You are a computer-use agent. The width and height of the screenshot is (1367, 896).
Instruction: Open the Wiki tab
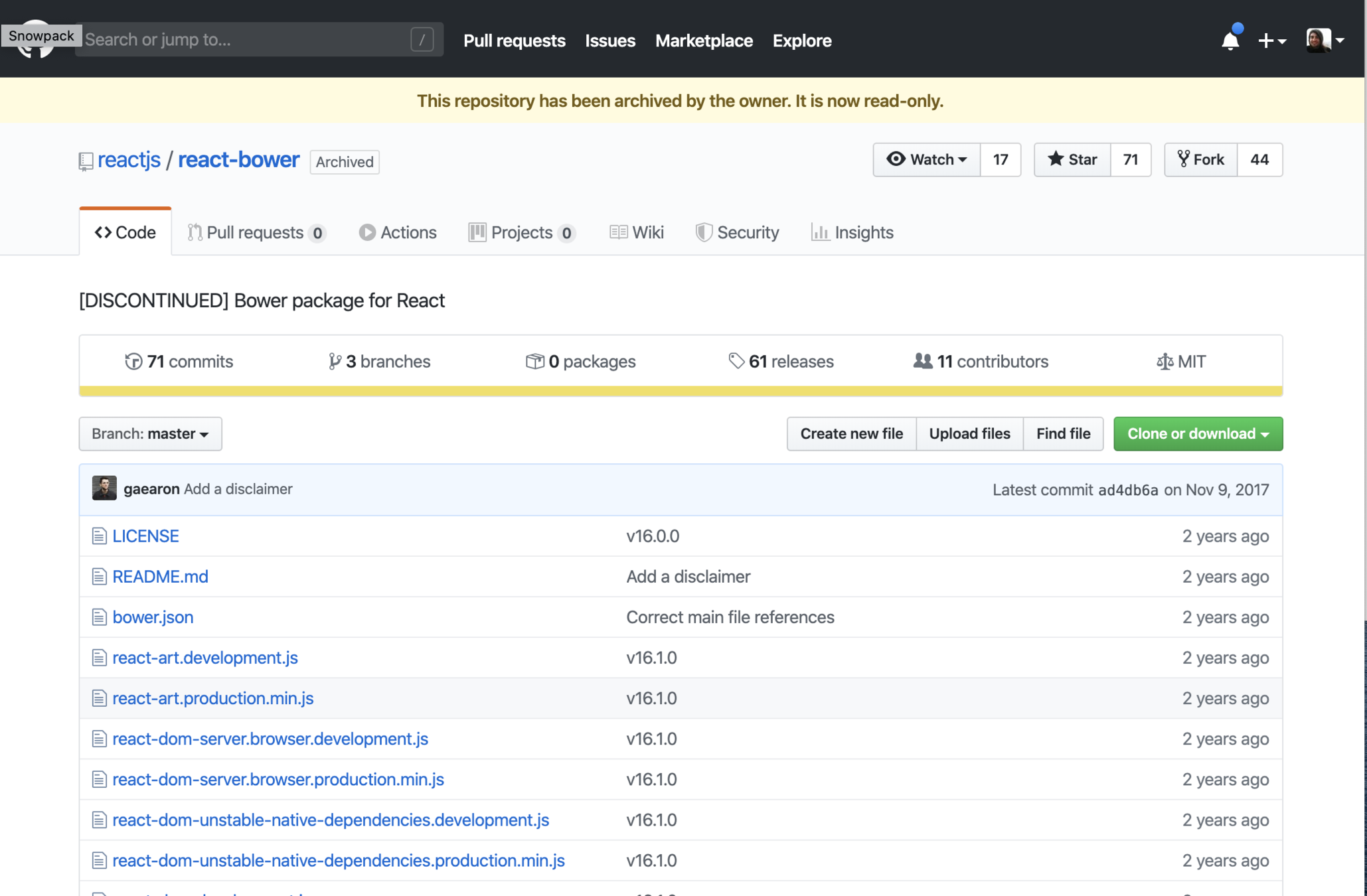point(637,232)
